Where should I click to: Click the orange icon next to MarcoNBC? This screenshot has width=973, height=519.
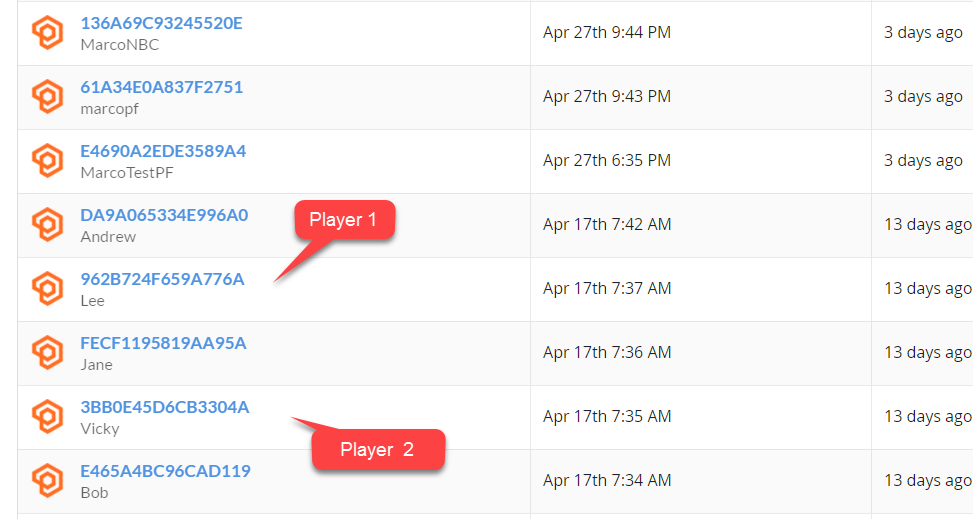pos(48,33)
